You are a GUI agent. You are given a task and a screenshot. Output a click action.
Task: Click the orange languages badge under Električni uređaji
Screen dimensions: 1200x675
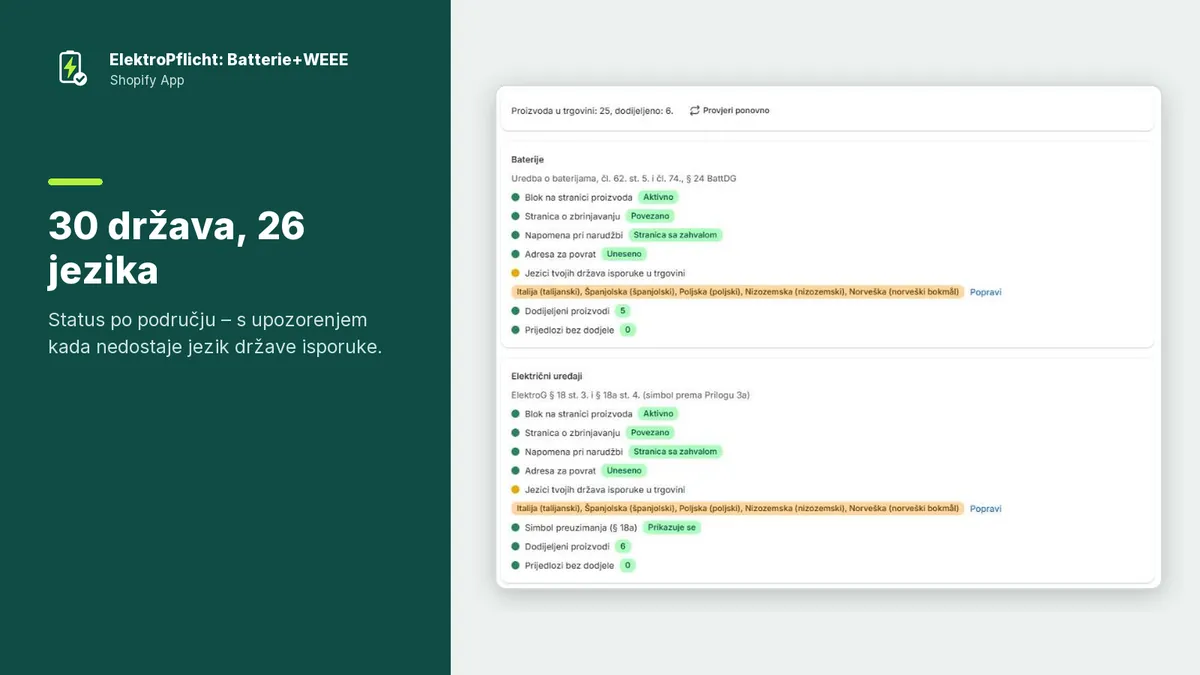pyautogui.click(x=737, y=509)
